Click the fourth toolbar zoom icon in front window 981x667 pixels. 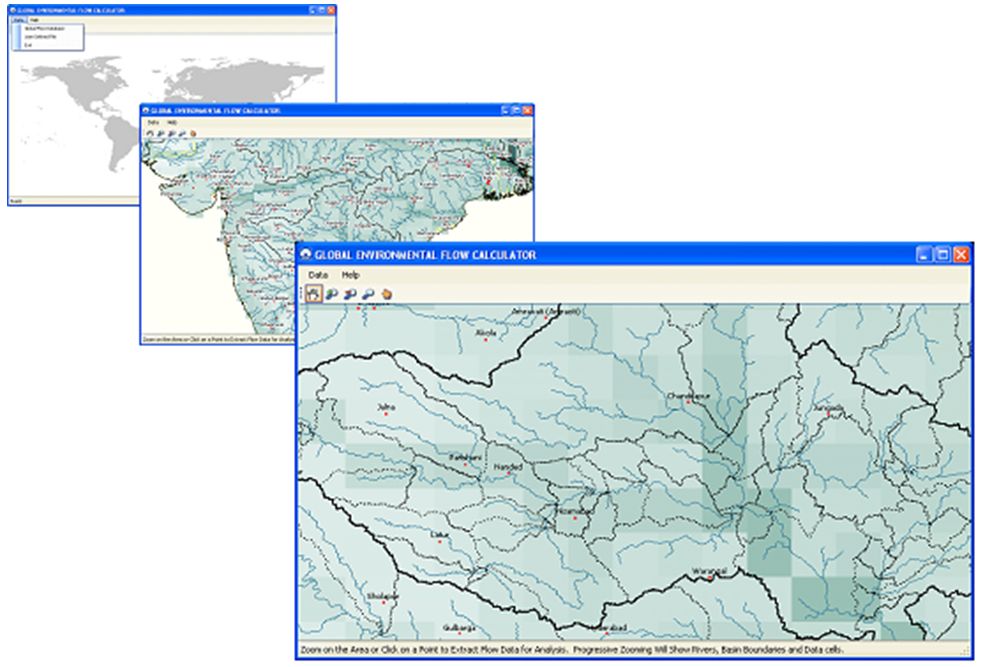(368, 294)
